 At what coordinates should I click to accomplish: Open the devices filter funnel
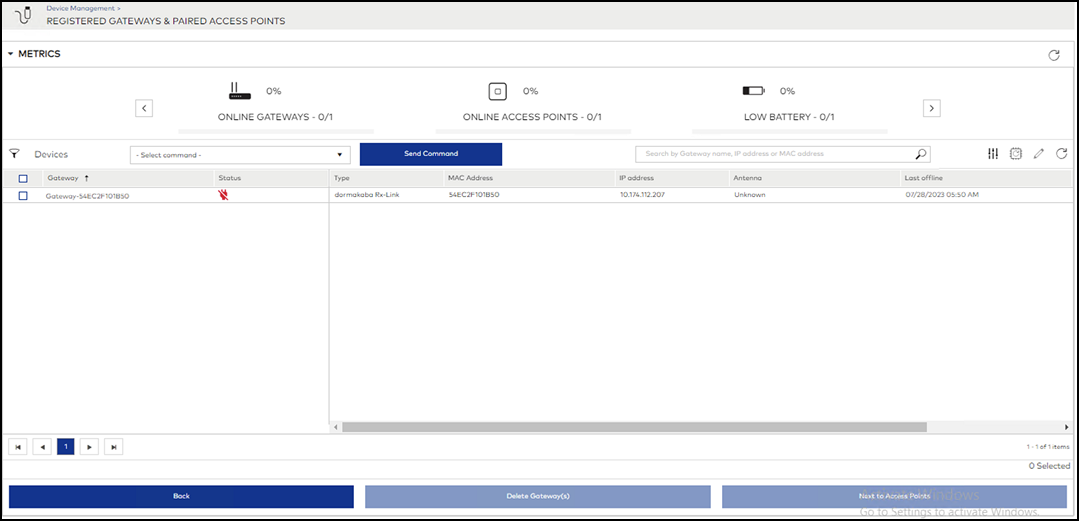point(14,154)
